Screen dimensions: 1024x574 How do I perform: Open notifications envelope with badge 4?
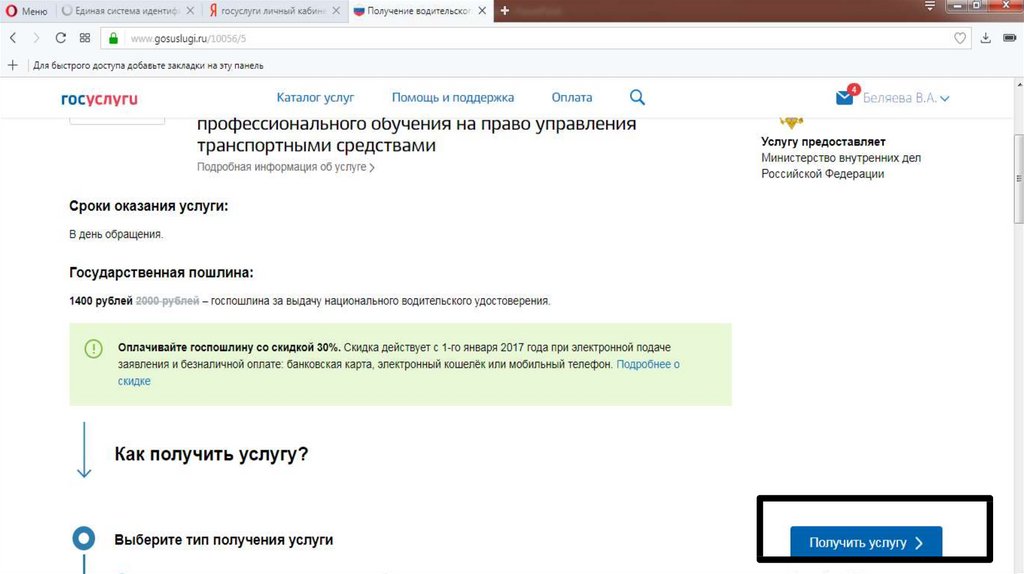(845, 97)
